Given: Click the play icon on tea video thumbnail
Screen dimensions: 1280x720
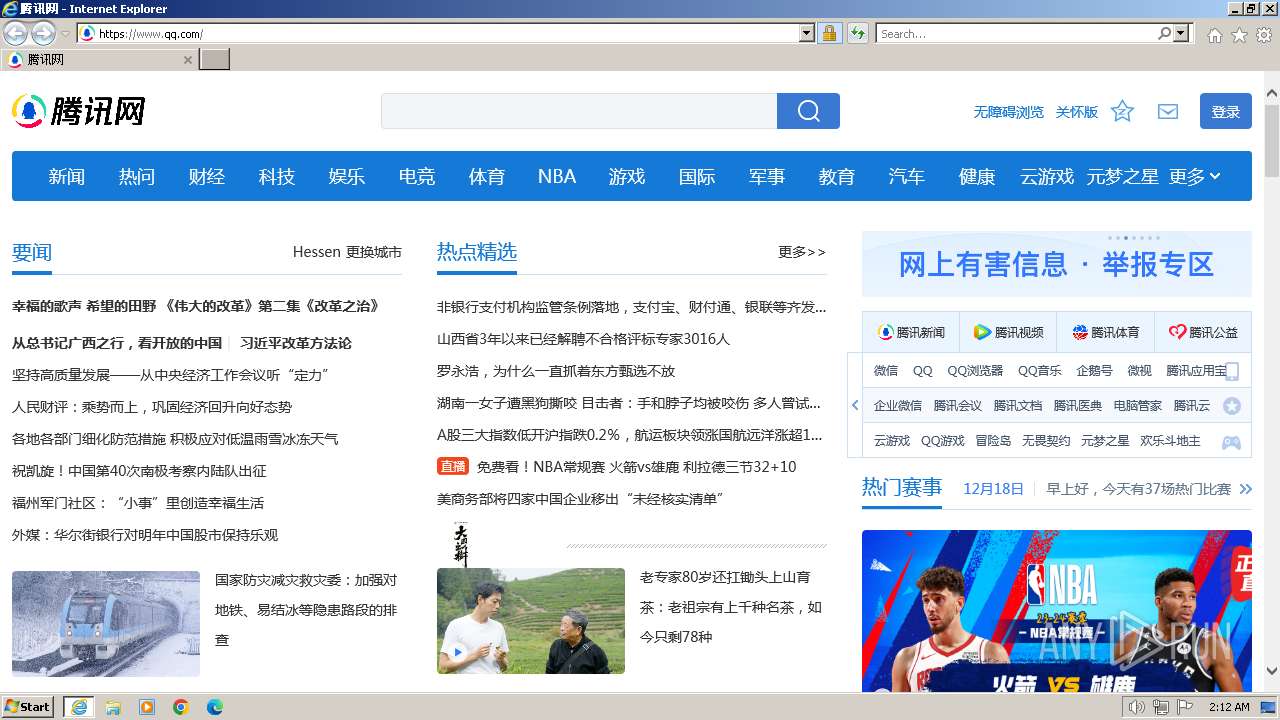Looking at the screenshot, I should (x=458, y=652).
